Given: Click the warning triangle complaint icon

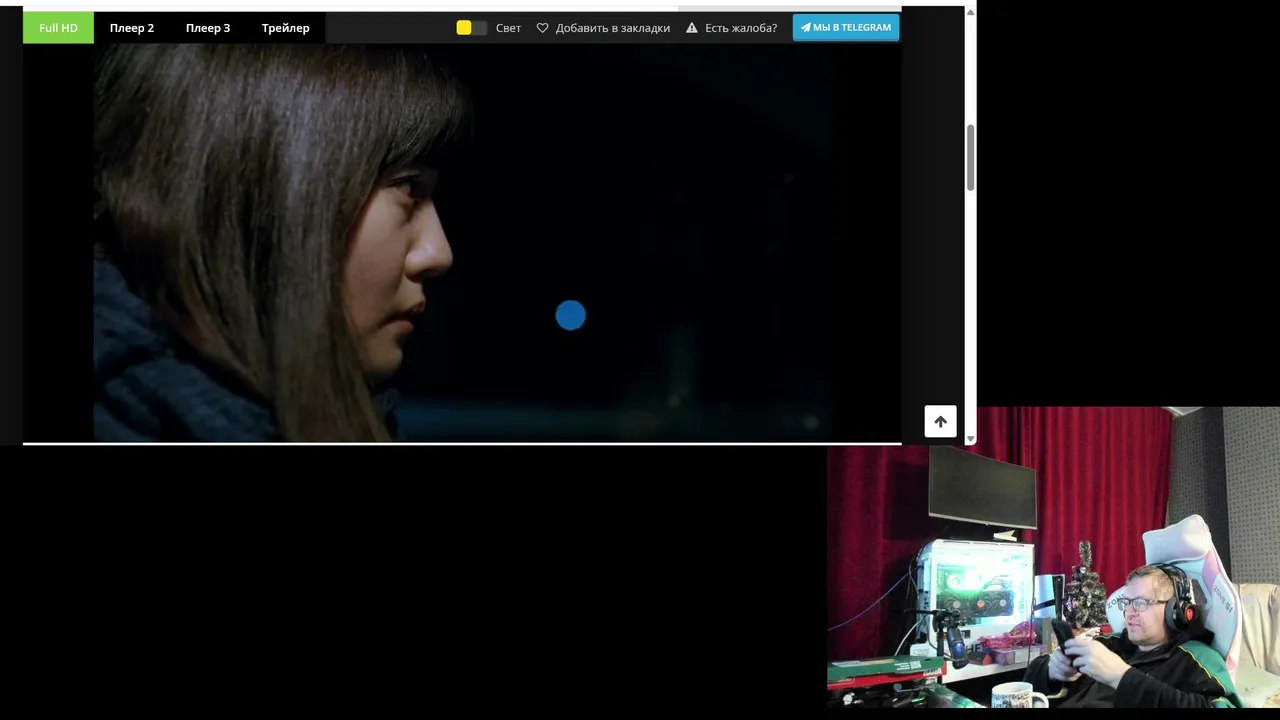Looking at the screenshot, I should coord(691,28).
